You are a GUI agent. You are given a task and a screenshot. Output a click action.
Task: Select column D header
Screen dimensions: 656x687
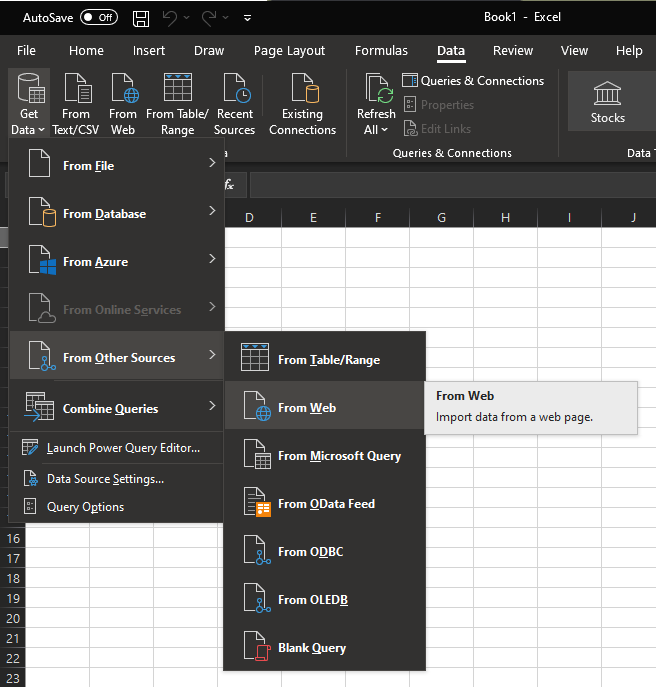(x=249, y=217)
